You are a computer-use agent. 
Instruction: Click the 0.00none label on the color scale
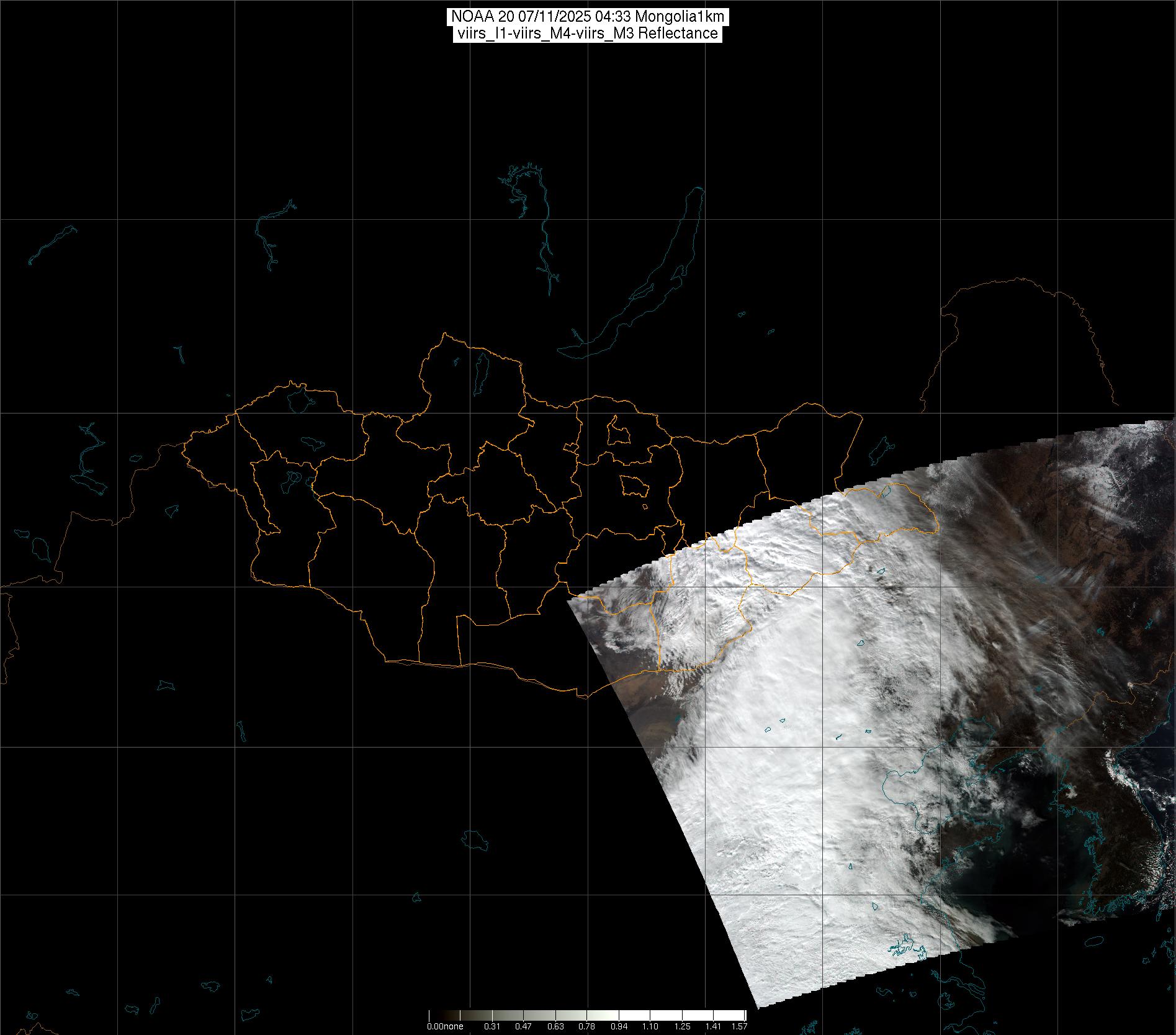tap(444, 1026)
